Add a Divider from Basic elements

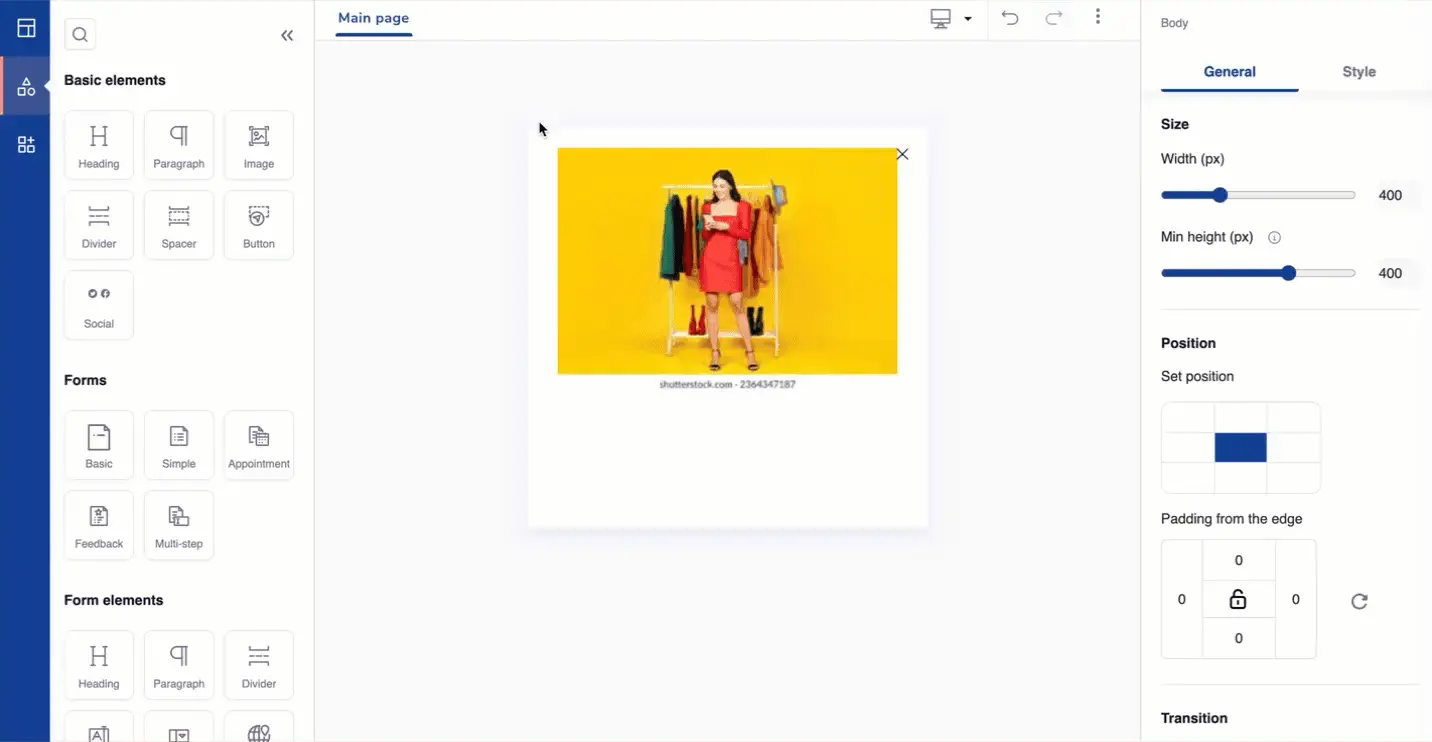tap(99, 225)
